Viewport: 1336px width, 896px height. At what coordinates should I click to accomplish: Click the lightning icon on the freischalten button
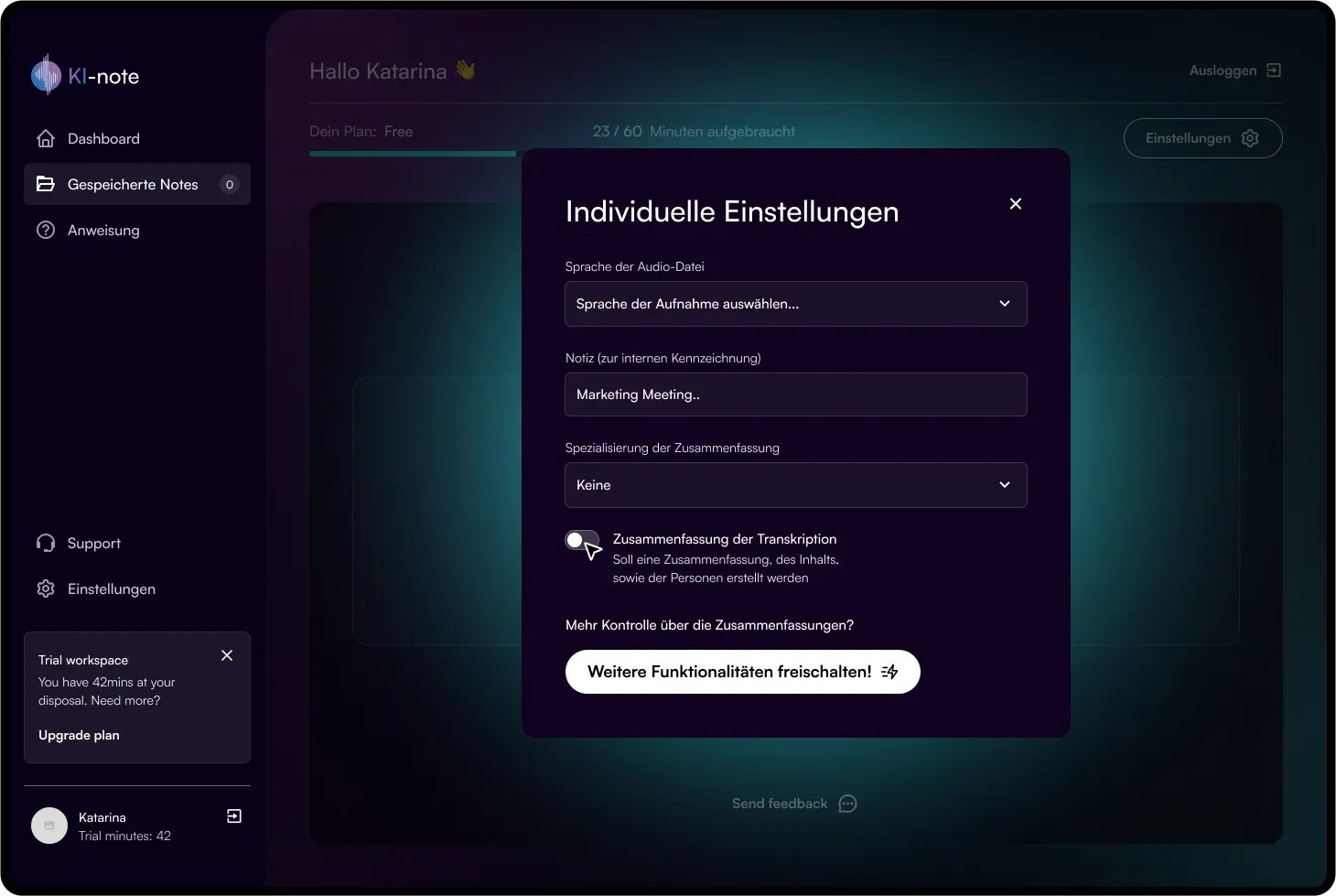(889, 672)
